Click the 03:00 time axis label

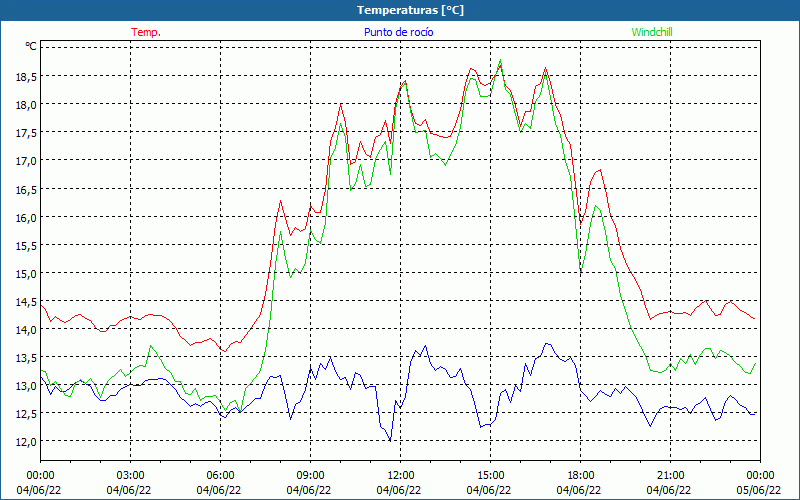tap(130, 476)
